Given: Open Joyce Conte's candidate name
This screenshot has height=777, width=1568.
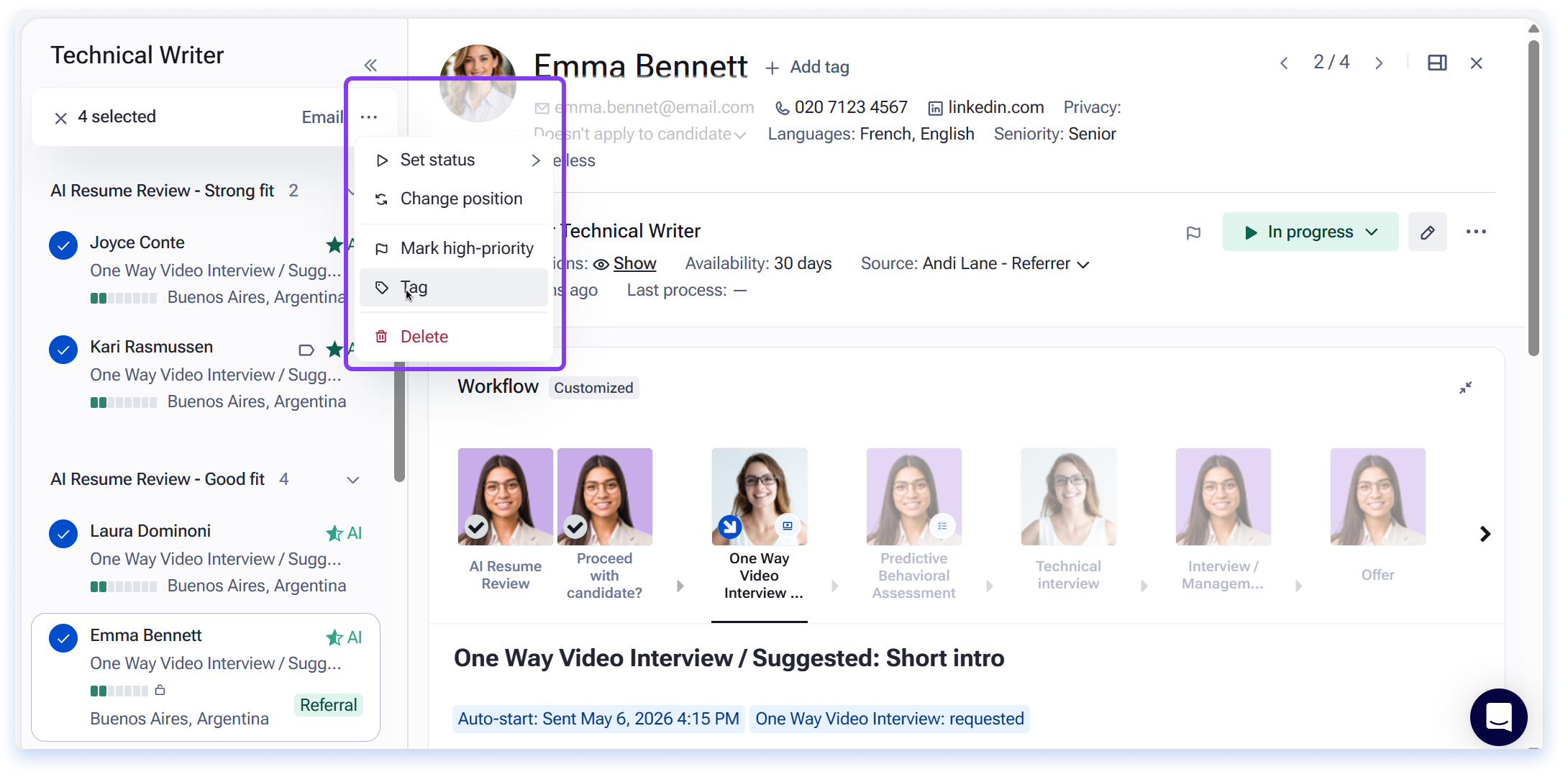Looking at the screenshot, I should click(137, 242).
